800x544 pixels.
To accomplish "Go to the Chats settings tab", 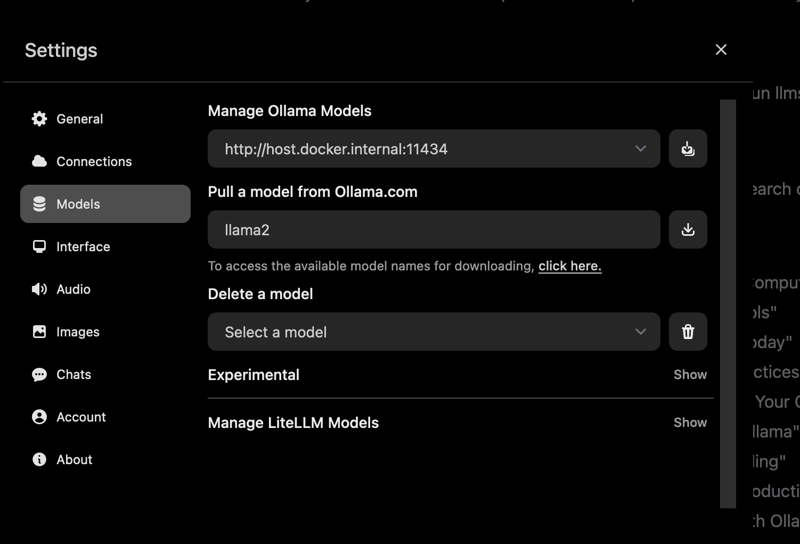I will click(74, 375).
